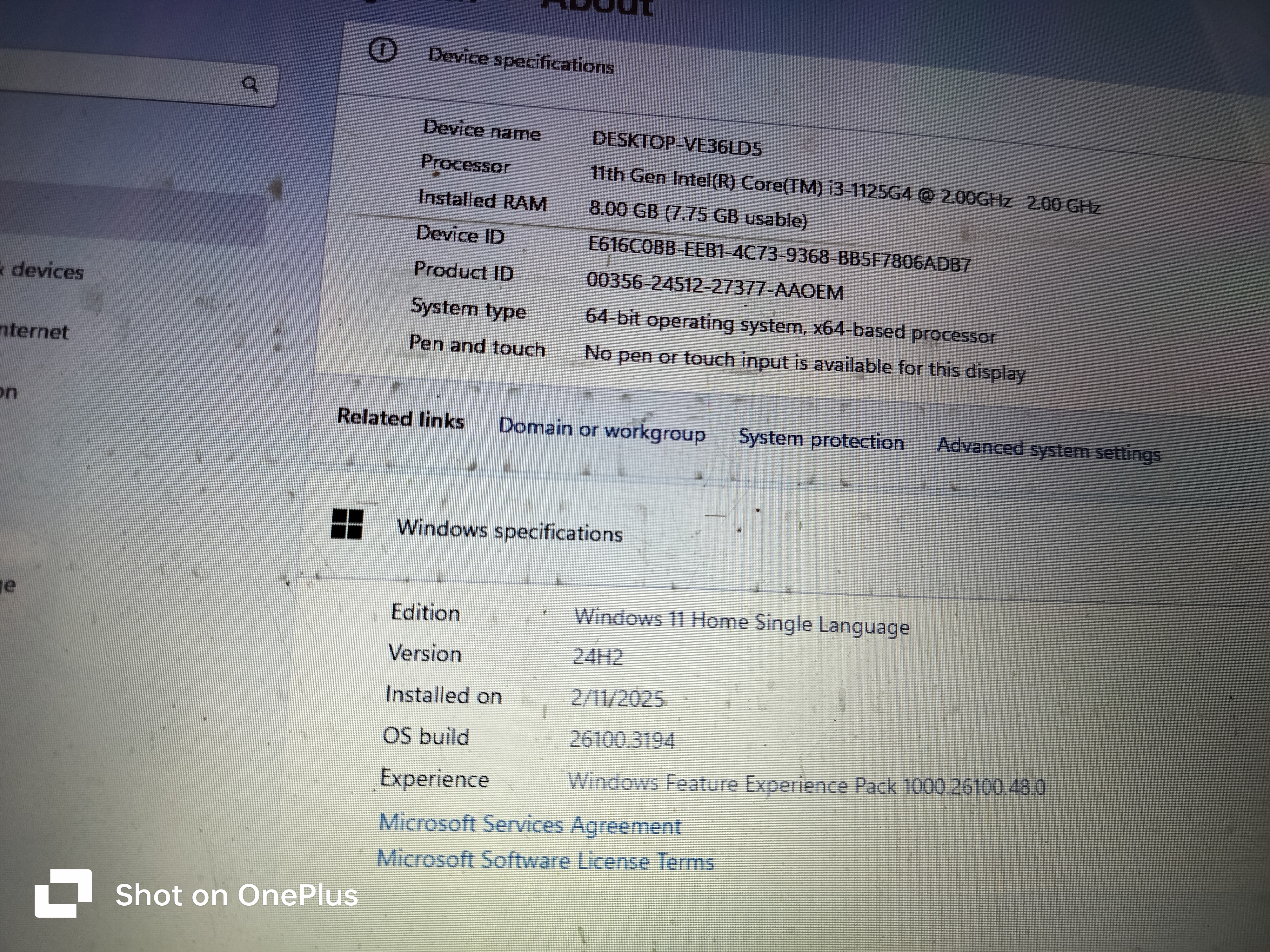The height and width of the screenshot is (952, 1270).
Task: Click the Windows logo icon
Action: 347,524
